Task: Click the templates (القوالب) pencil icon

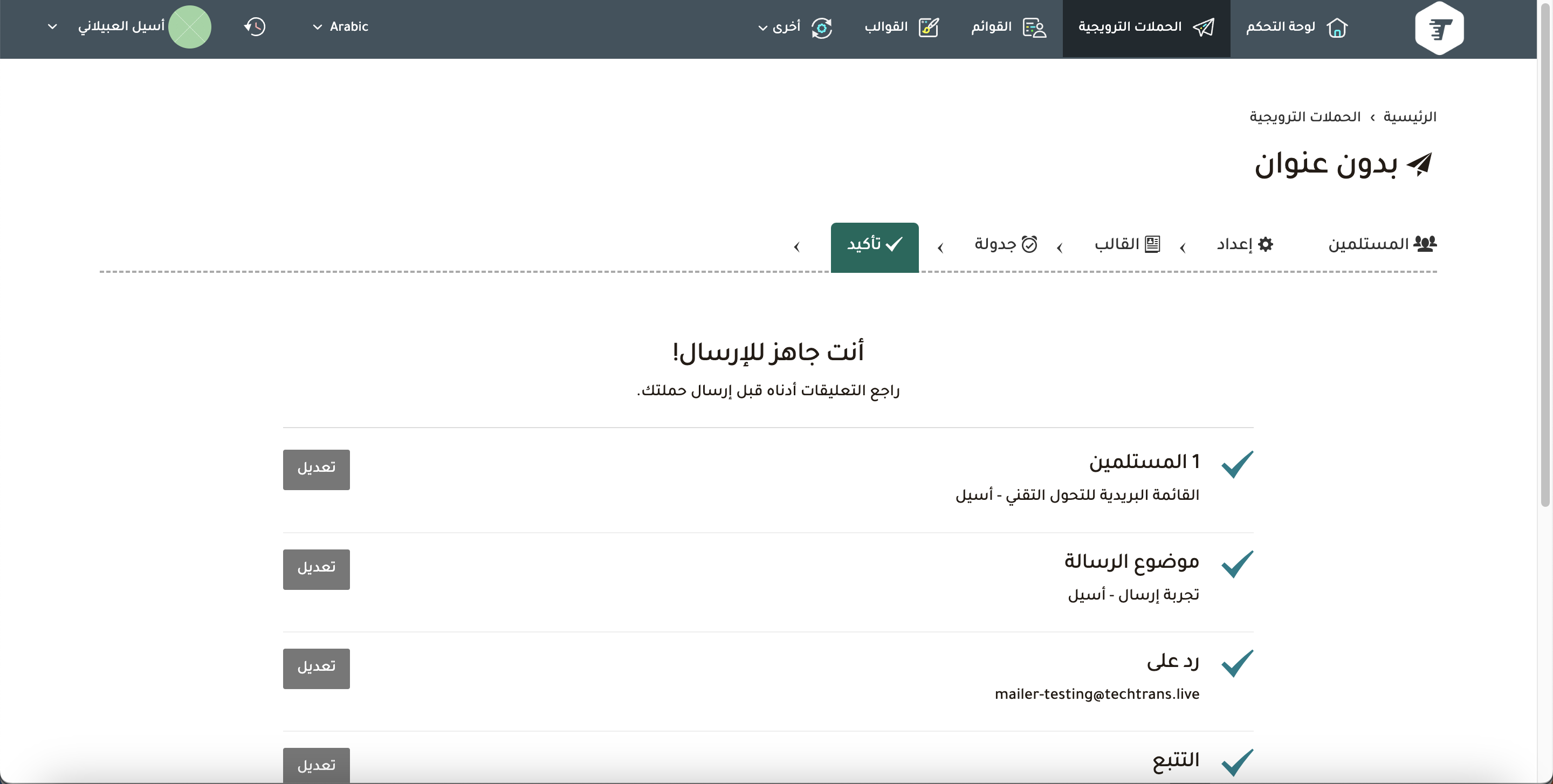Action: click(x=929, y=27)
